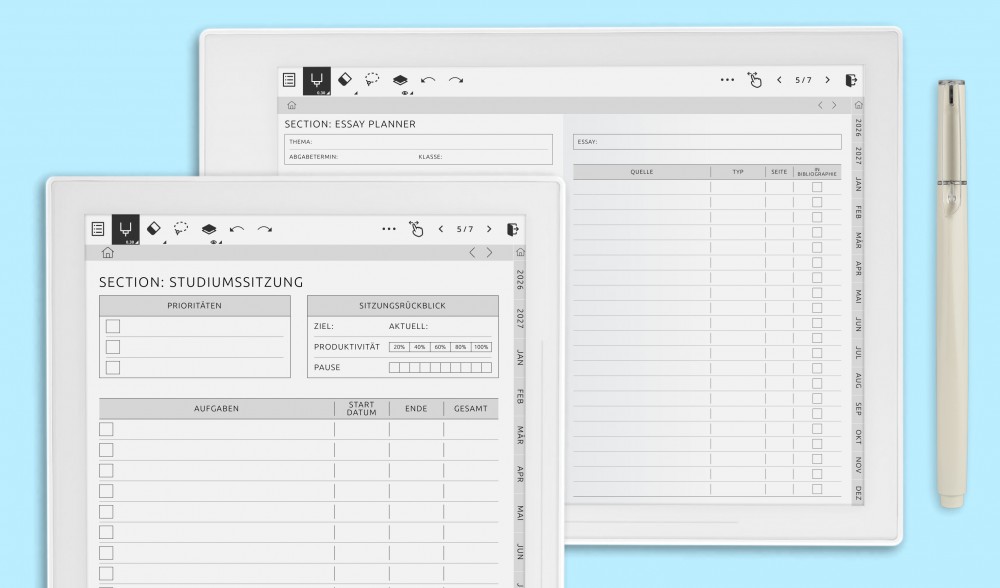Open the JAN month tab on the front tablet
The image size is (1000, 588).
point(519,358)
